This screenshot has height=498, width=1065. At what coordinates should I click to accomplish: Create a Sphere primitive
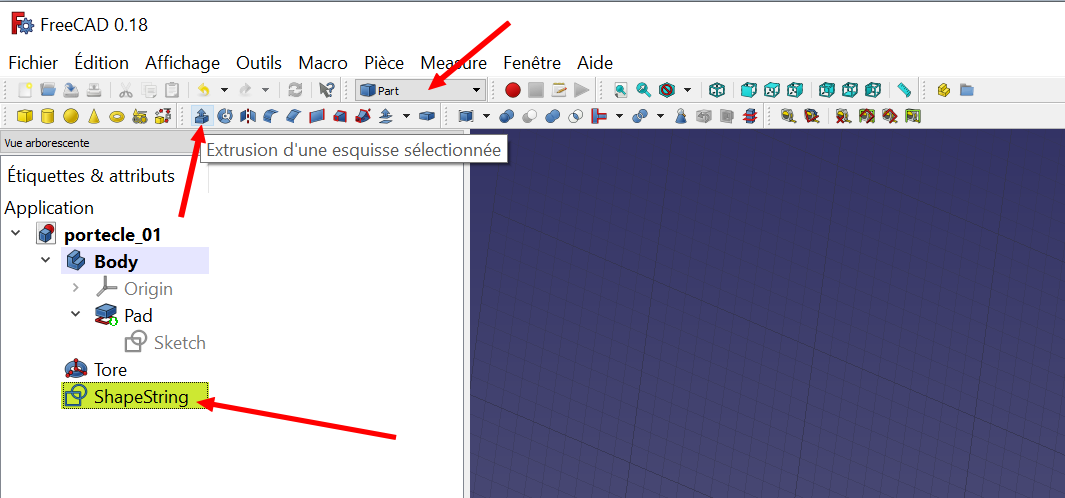point(71,116)
